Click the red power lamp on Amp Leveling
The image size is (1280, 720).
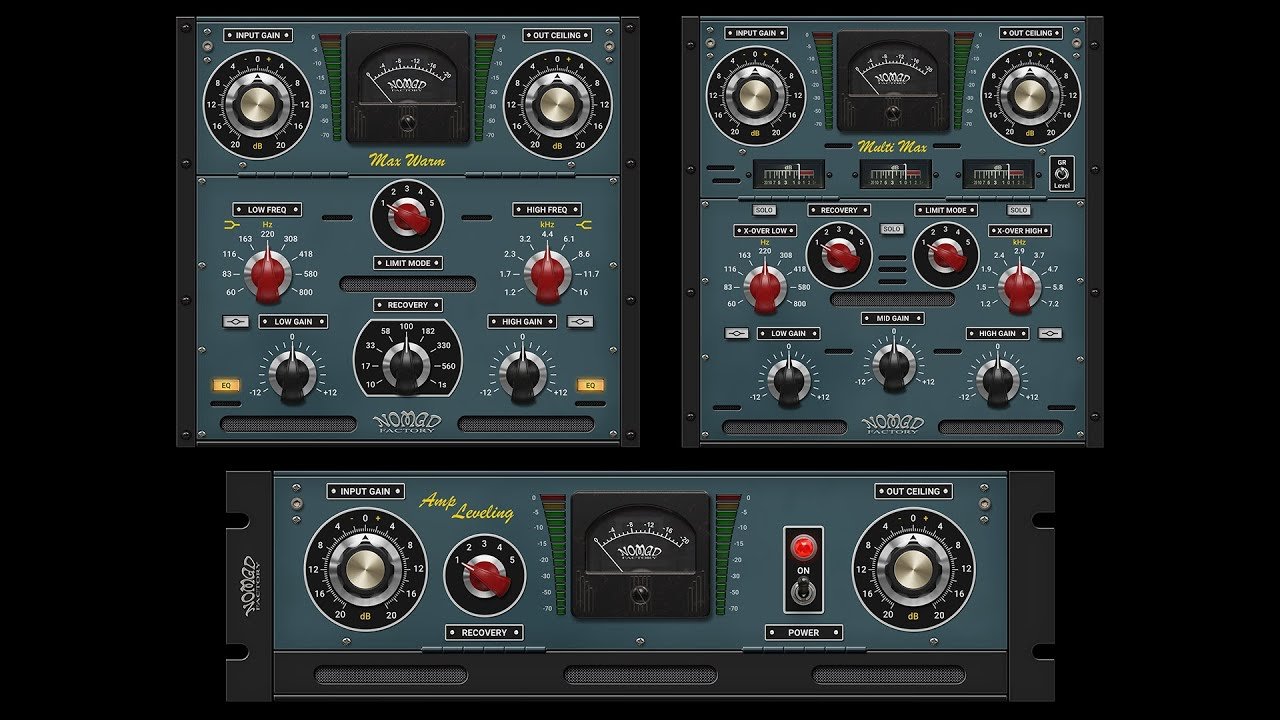pyautogui.click(x=803, y=548)
